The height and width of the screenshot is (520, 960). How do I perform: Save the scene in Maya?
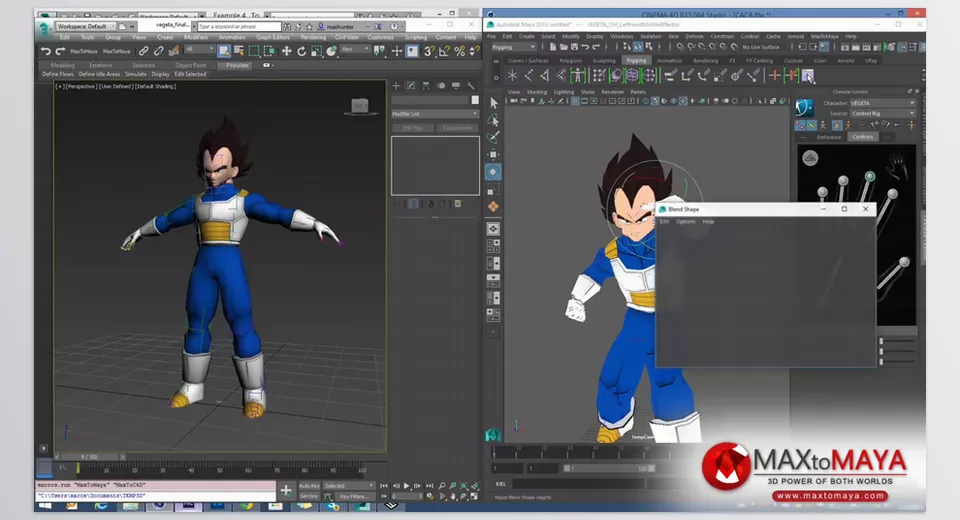click(x=574, y=47)
